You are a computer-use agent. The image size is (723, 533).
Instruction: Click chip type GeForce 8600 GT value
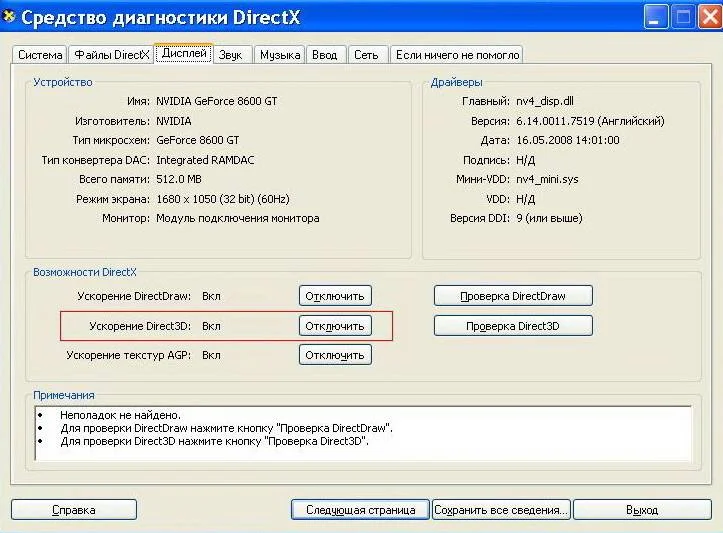[198, 140]
